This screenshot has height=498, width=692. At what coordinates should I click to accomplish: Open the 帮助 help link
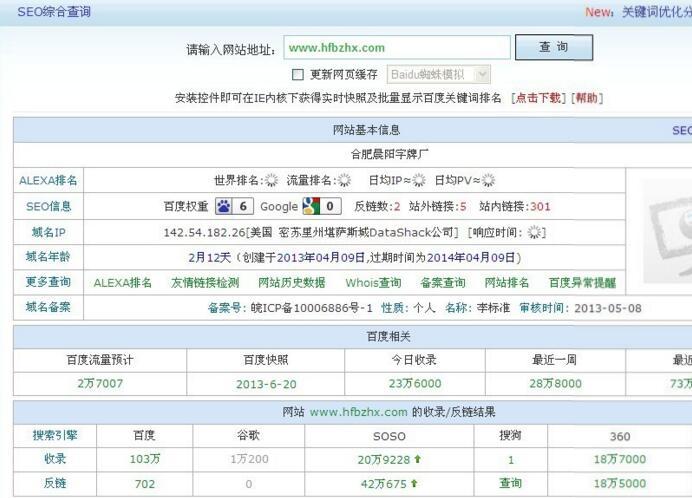point(587,98)
